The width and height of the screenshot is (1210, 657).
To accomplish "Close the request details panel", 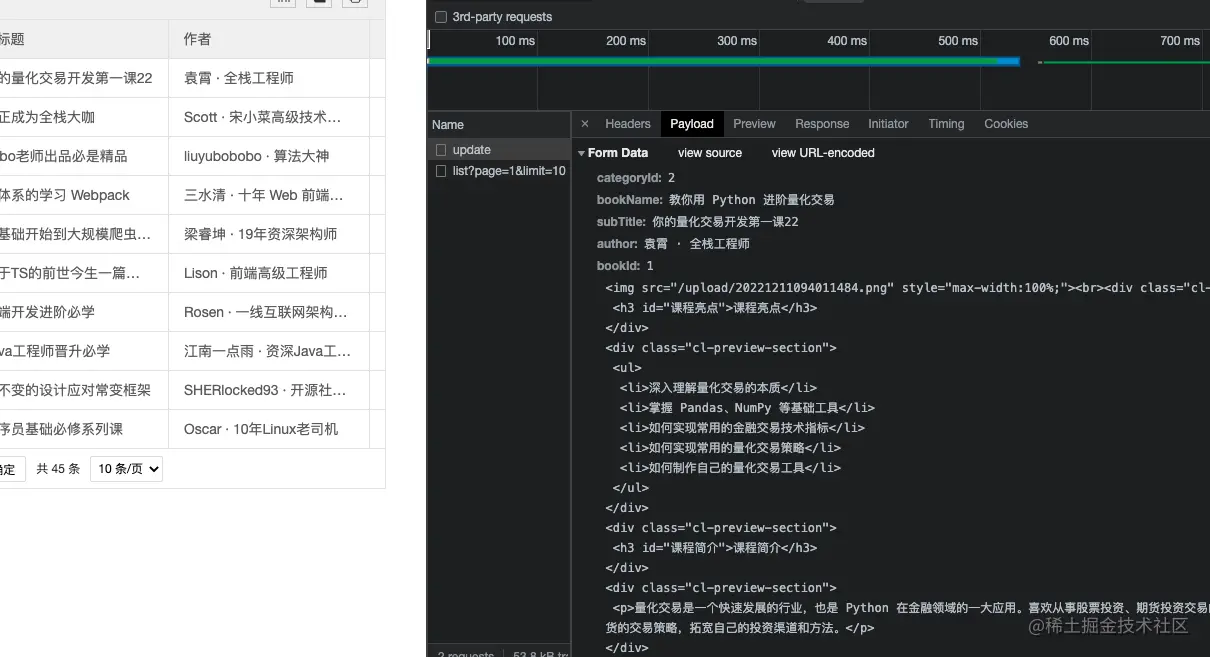I will point(585,124).
